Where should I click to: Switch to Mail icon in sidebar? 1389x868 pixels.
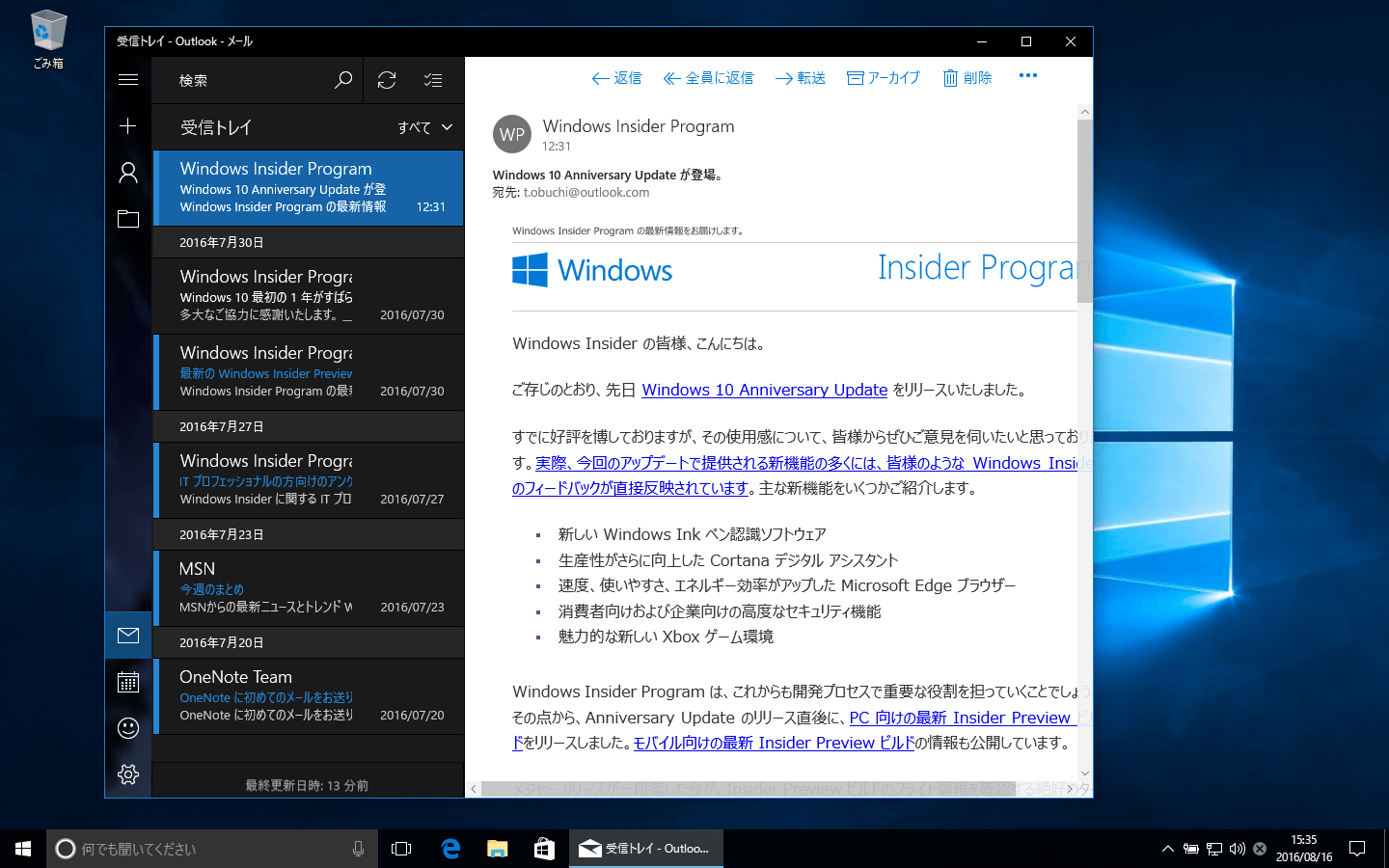tap(128, 635)
